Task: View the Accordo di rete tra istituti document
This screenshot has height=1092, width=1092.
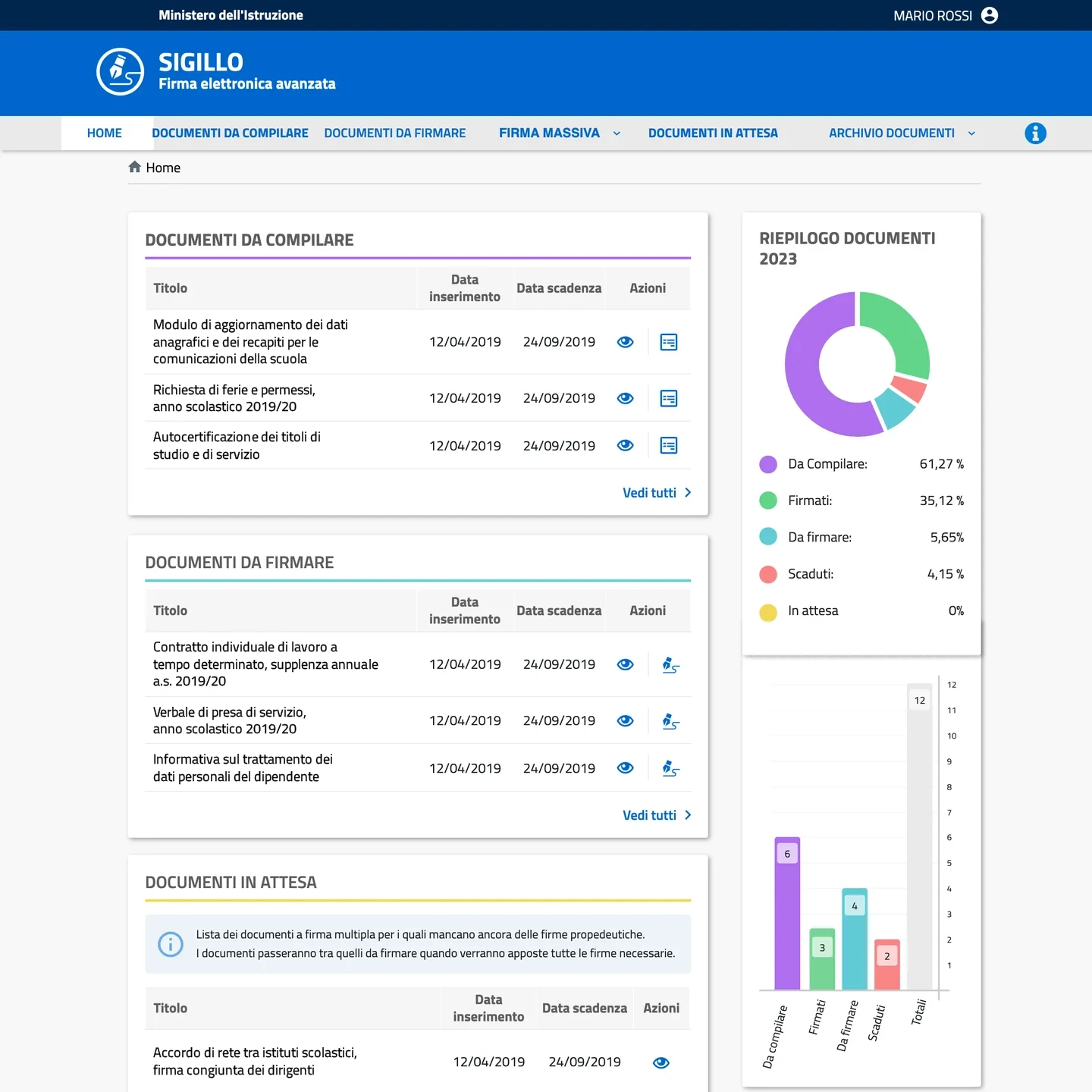Action: point(661,1062)
